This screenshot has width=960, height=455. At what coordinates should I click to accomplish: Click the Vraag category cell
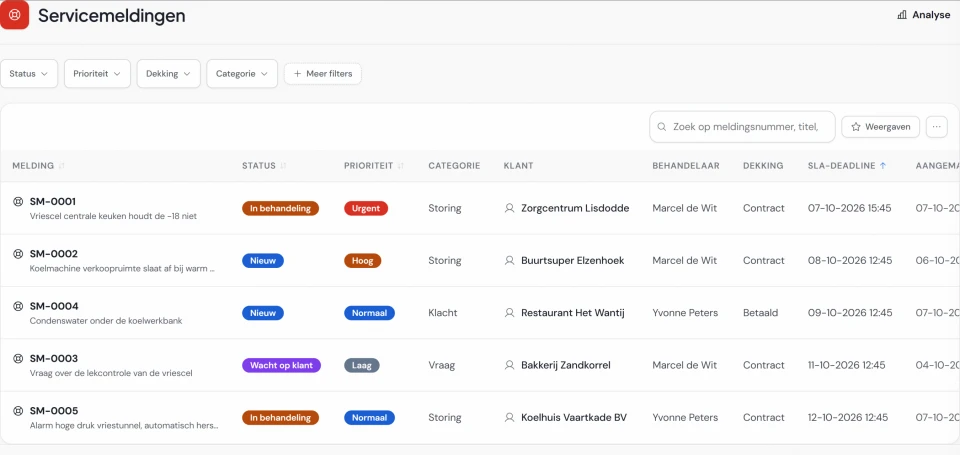441,365
